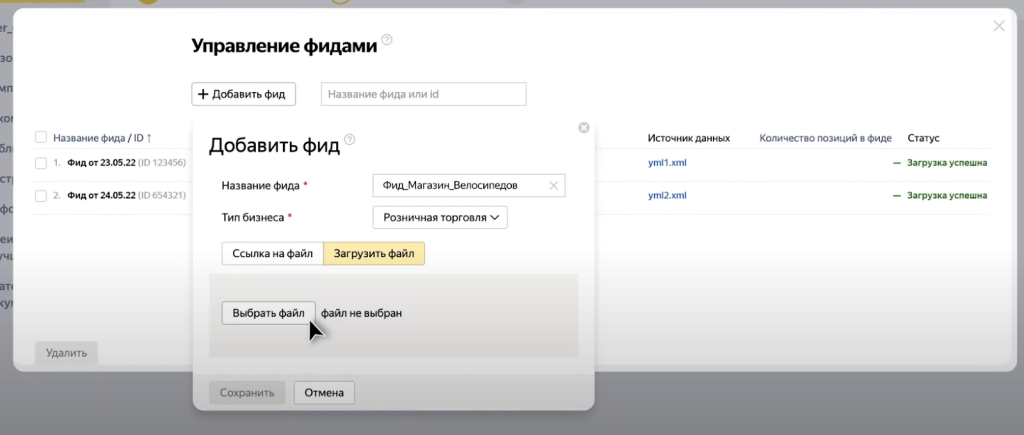Close the feed management panel
The image size is (1024, 435).
pyautogui.click(x=999, y=26)
